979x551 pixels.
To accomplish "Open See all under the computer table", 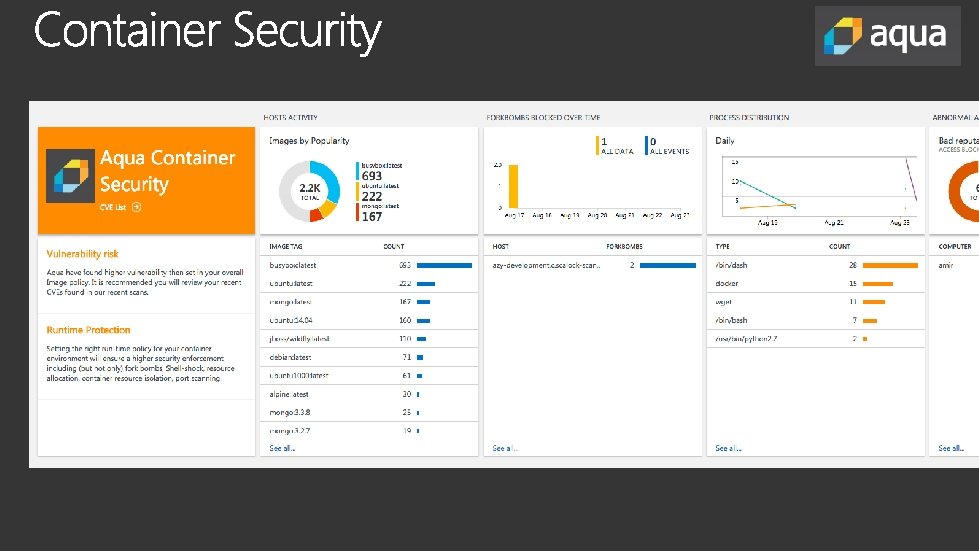I will coord(951,448).
